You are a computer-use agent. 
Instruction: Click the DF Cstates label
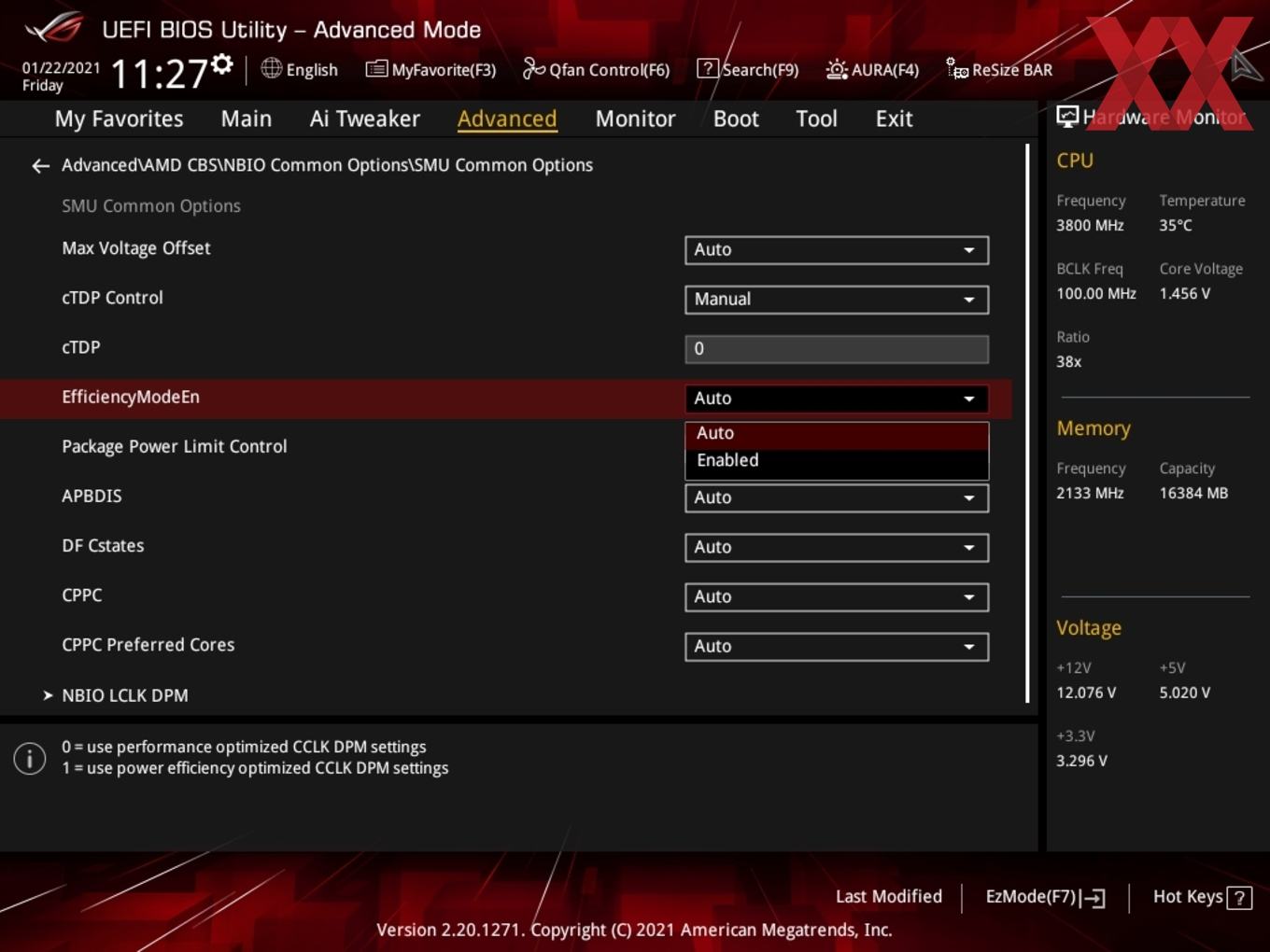(103, 545)
